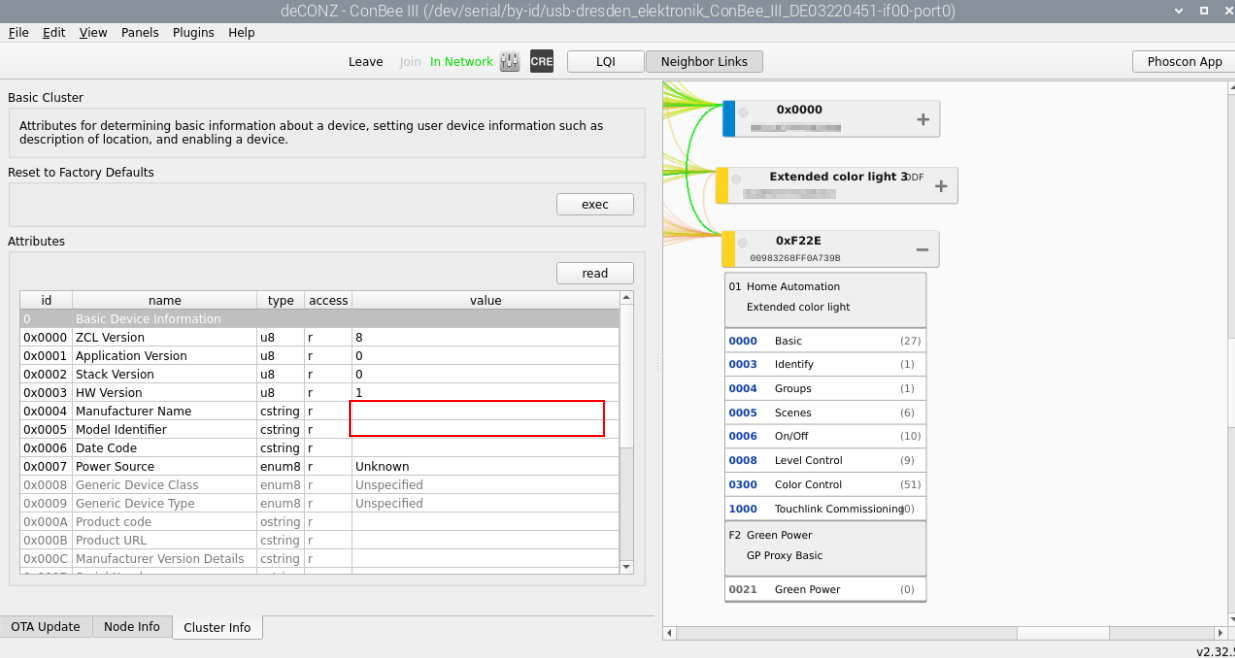Expand the Extended color light 3 node
Screen dimensions: 1235x658
[x=940, y=186]
